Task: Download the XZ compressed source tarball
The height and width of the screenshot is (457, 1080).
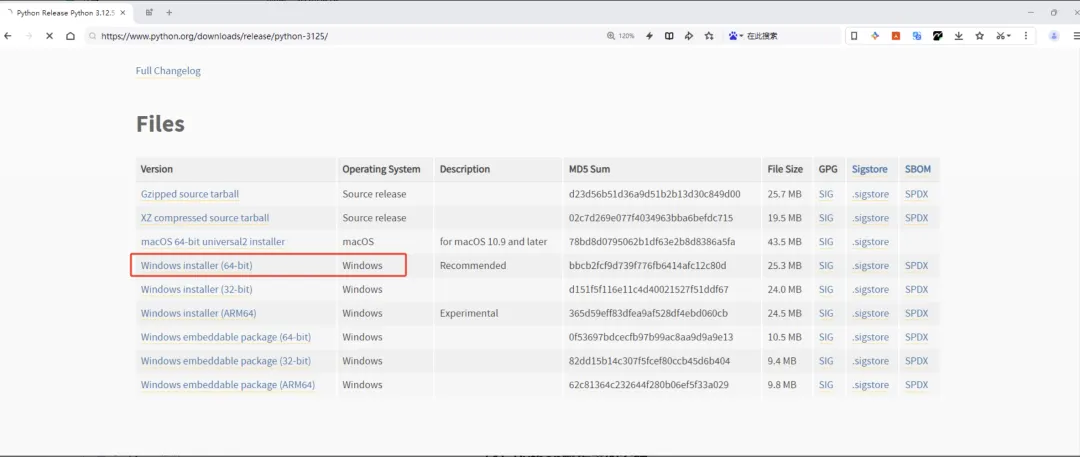Action: coord(205,218)
